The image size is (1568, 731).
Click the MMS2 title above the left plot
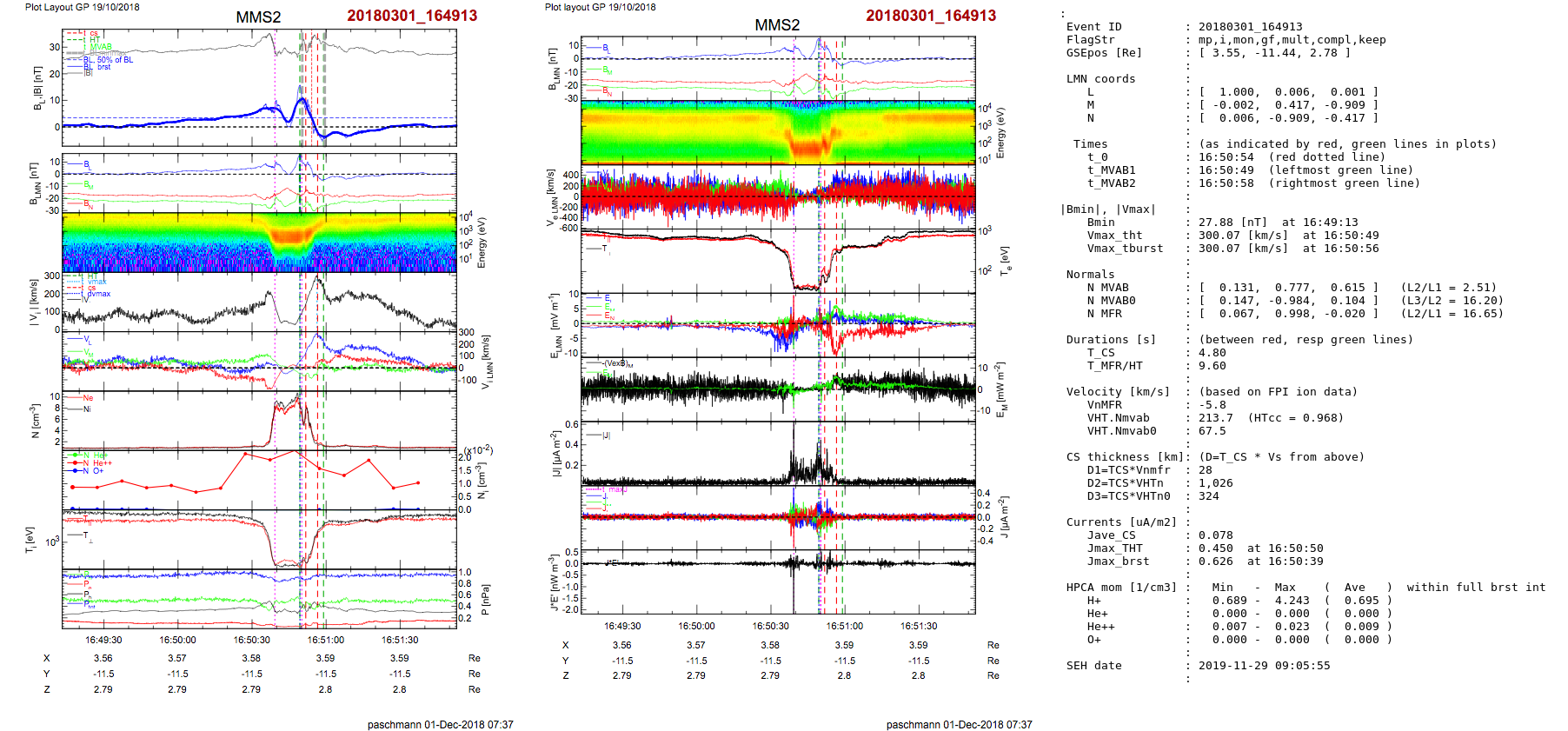click(258, 17)
